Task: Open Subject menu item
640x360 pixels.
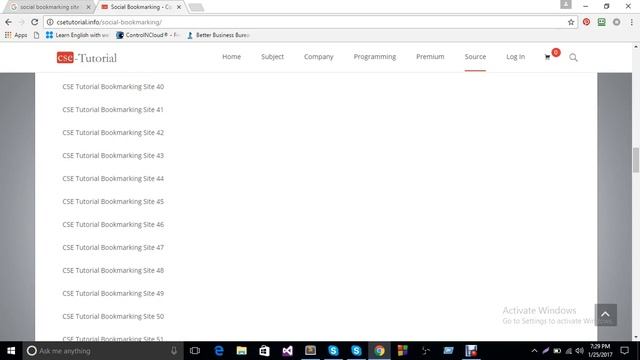Action: 272,57
